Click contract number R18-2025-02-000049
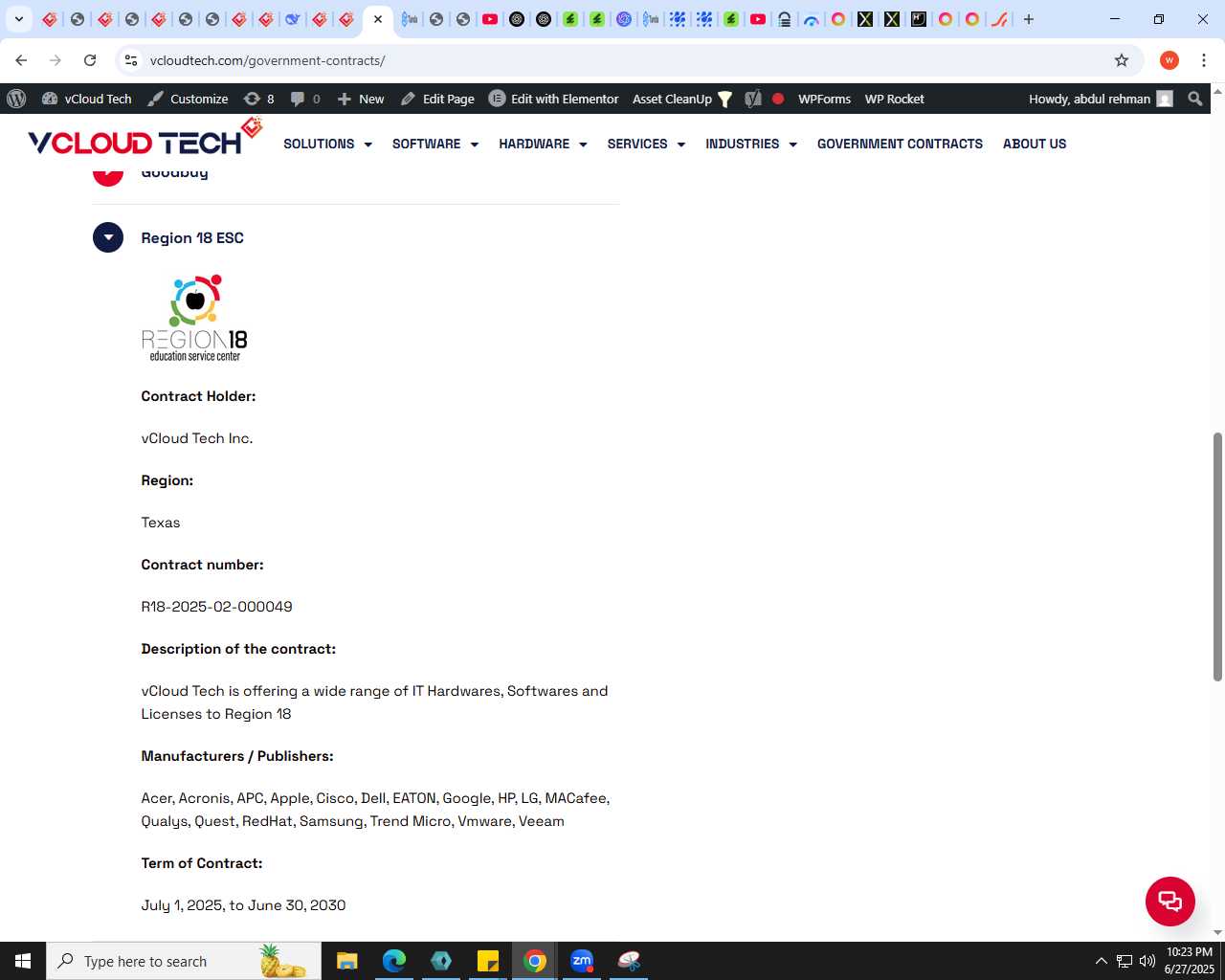Viewport: 1225px width, 980px height. (216, 607)
